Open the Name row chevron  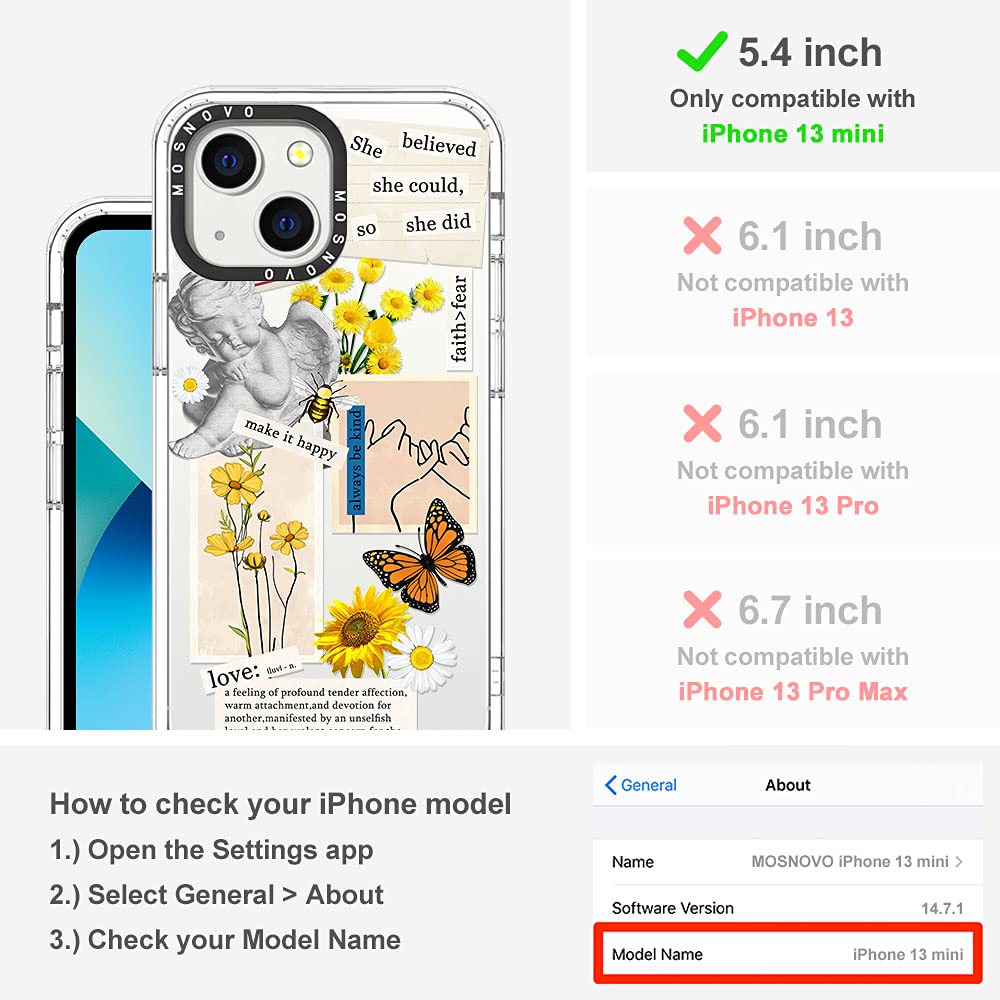point(959,862)
